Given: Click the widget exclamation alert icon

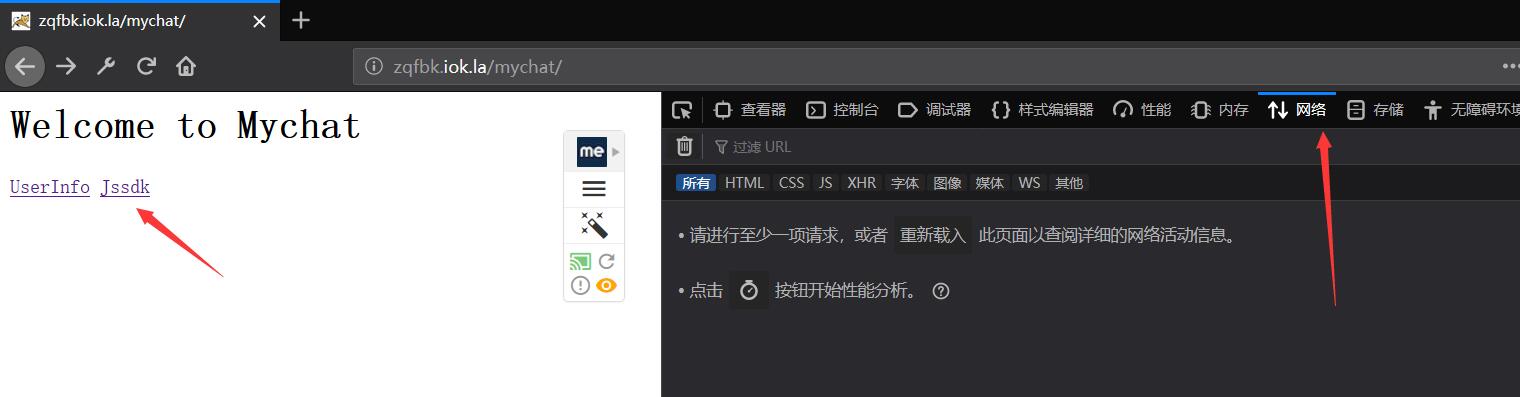Looking at the screenshot, I should 581,286.
